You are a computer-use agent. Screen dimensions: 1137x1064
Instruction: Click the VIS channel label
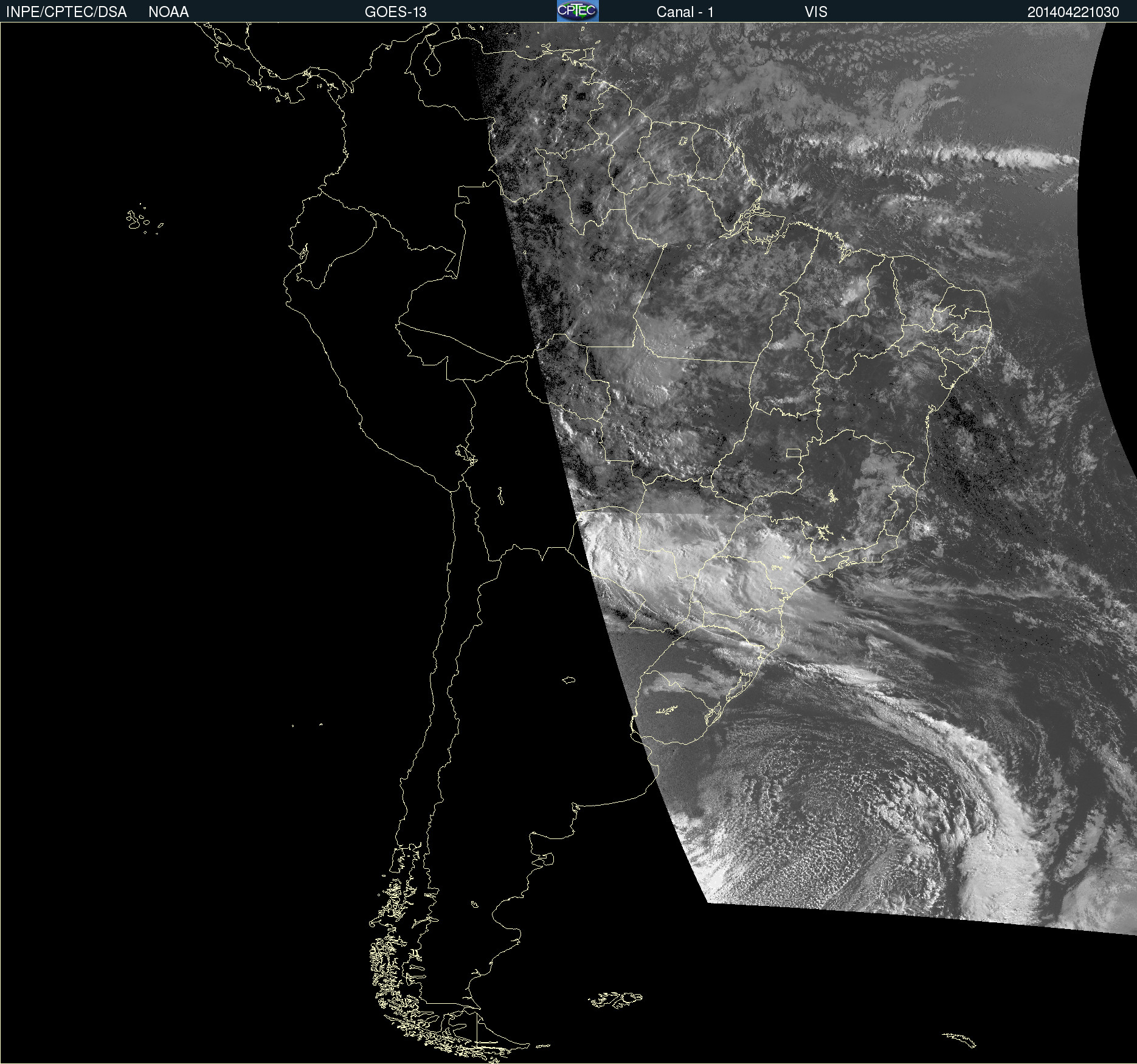(816, 12)
